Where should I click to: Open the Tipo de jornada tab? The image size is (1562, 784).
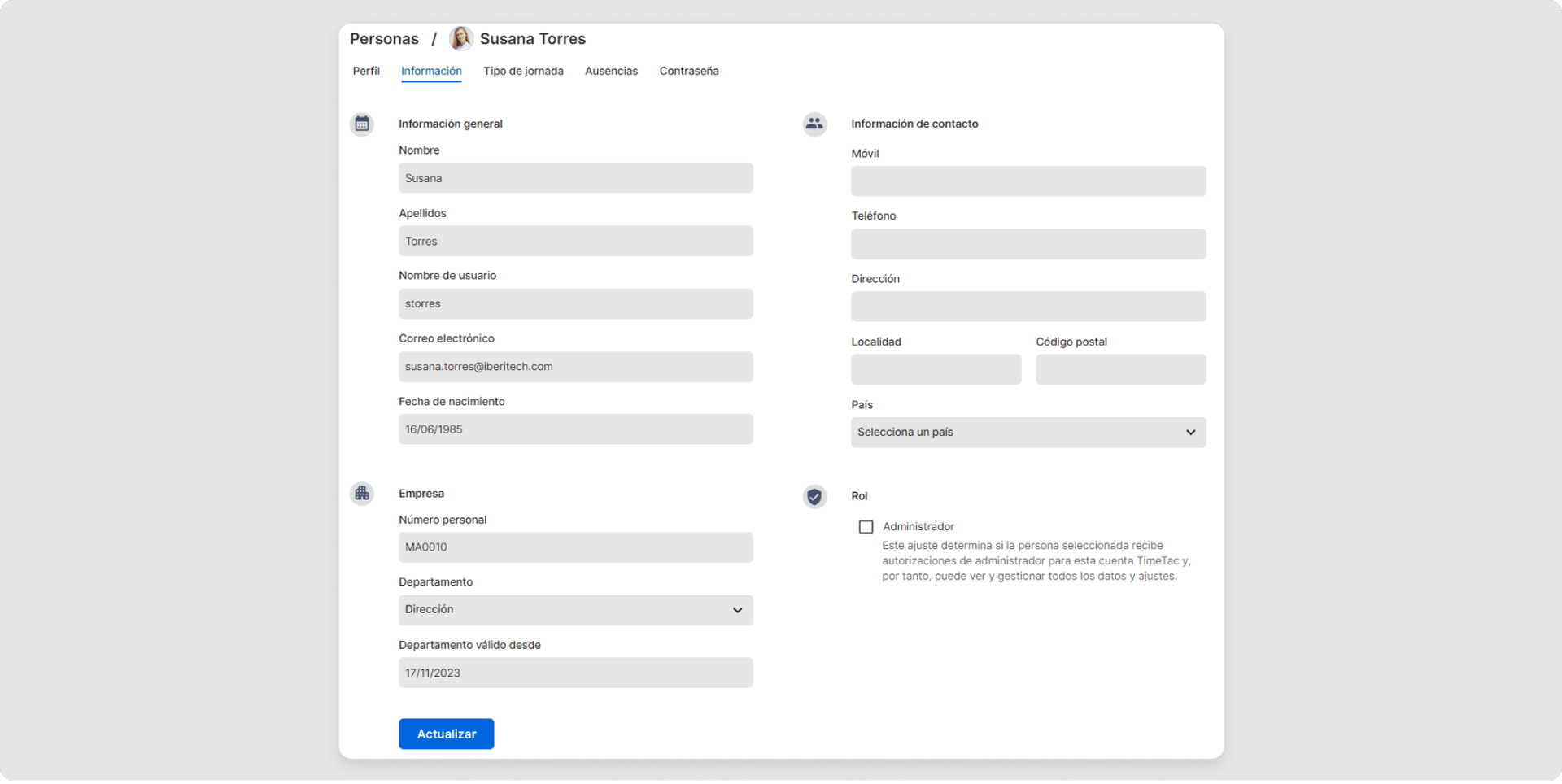[523, 71]
